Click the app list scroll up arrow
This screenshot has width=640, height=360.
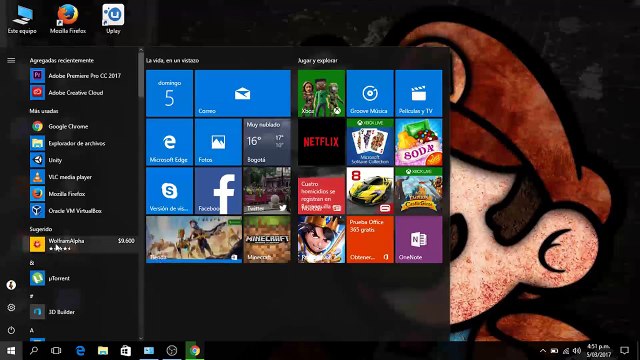click(141, 50)
